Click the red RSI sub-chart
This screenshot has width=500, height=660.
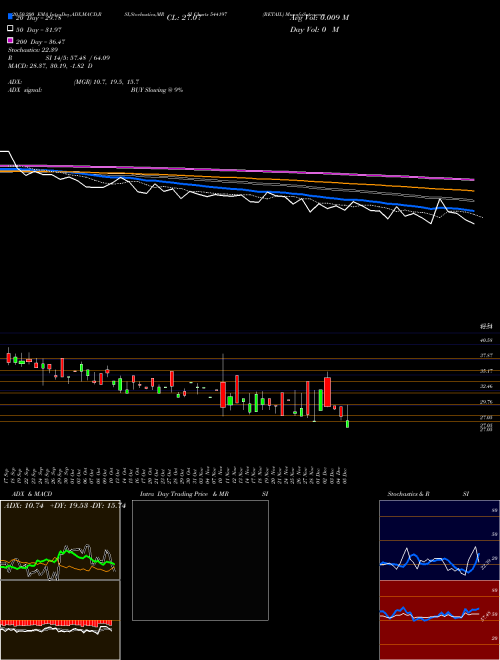coord(439,620)
